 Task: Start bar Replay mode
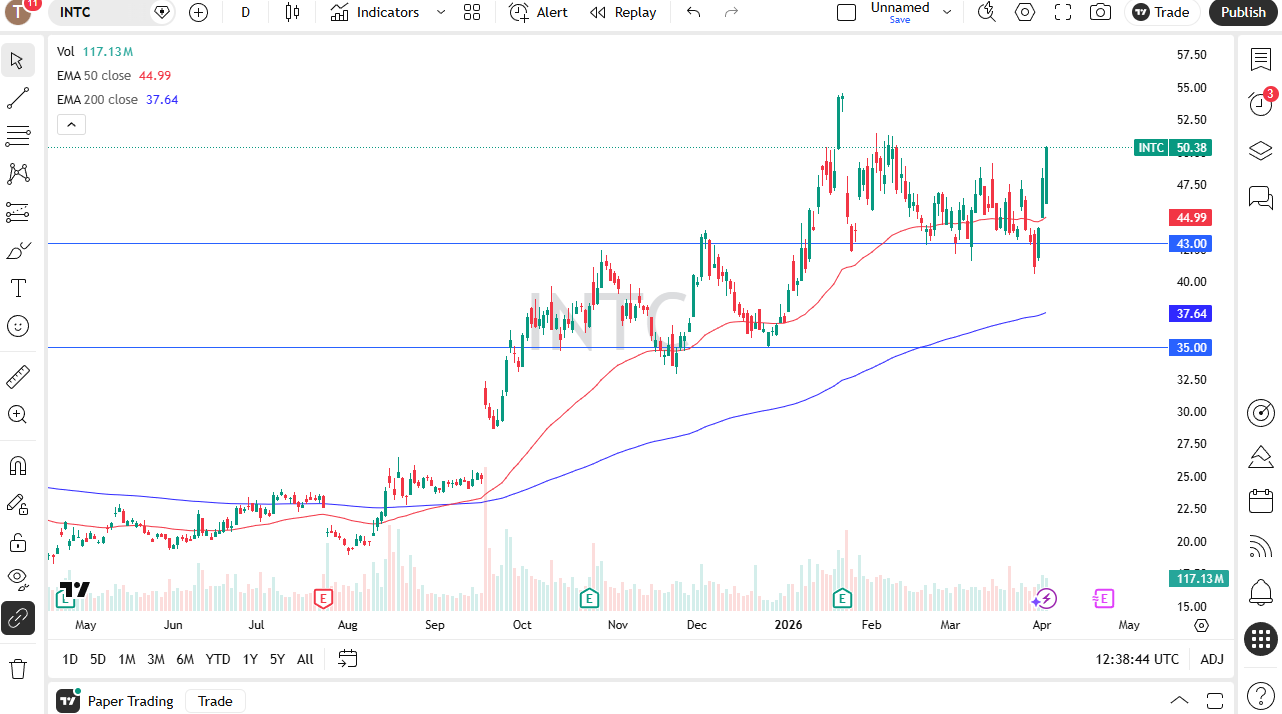(x=623, y=12)
